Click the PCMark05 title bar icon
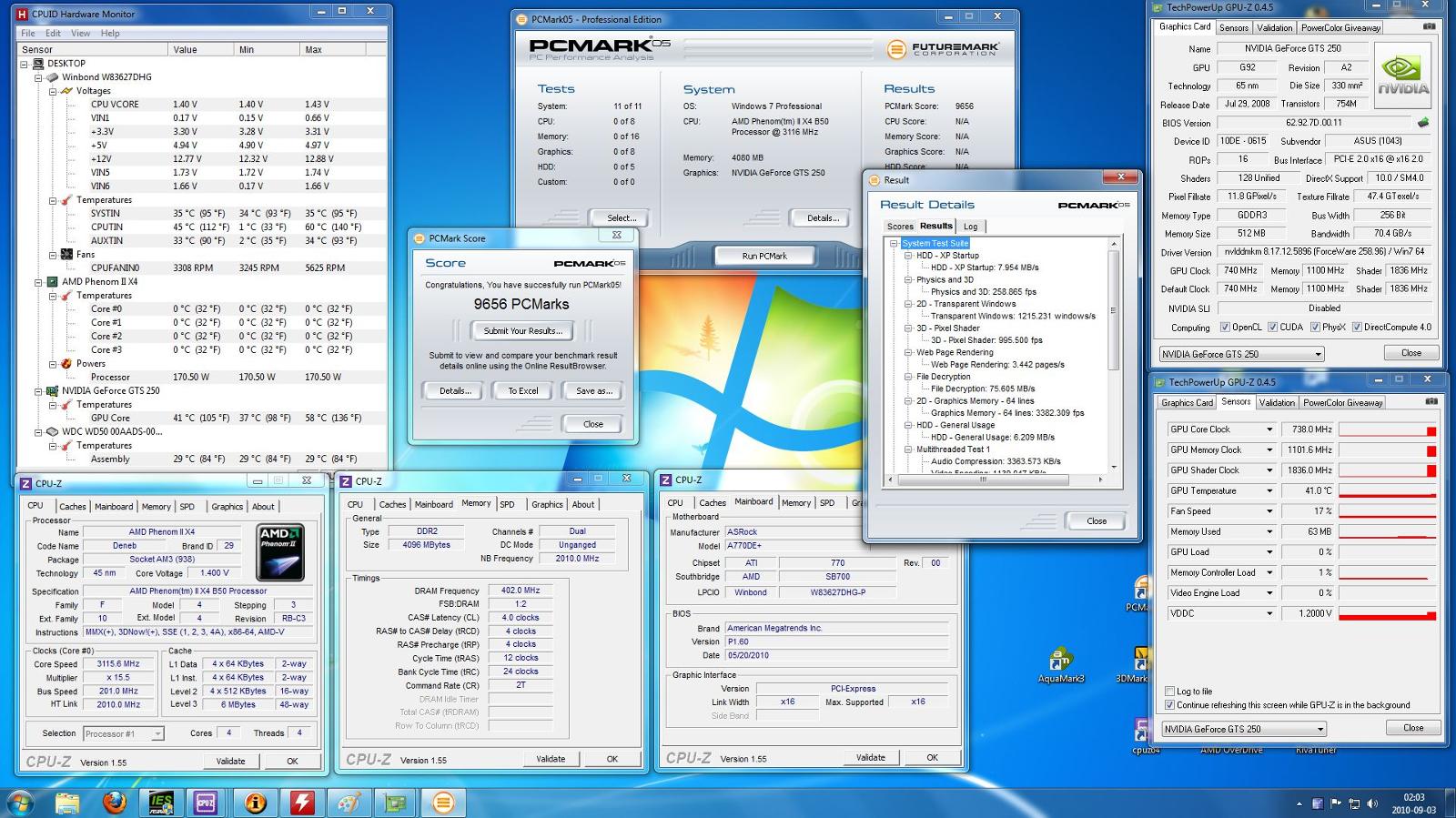Image resolution: width=1456 pixels, height=818 pixels. (x=521, y=19)
